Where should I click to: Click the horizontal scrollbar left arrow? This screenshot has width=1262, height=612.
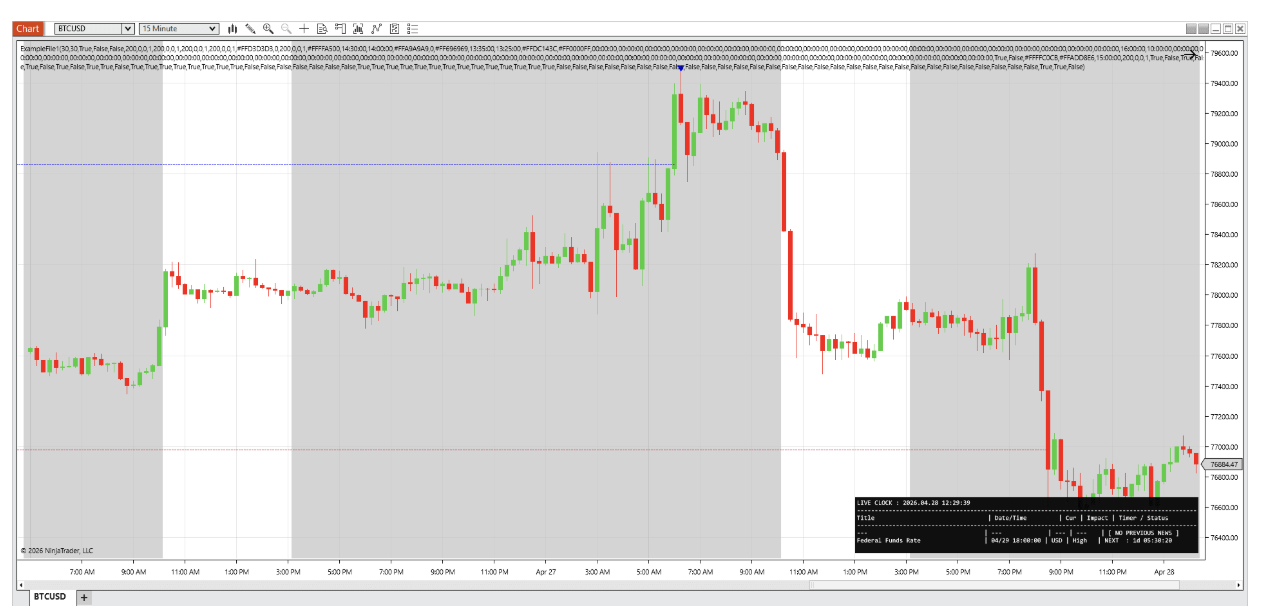(22, 584)
